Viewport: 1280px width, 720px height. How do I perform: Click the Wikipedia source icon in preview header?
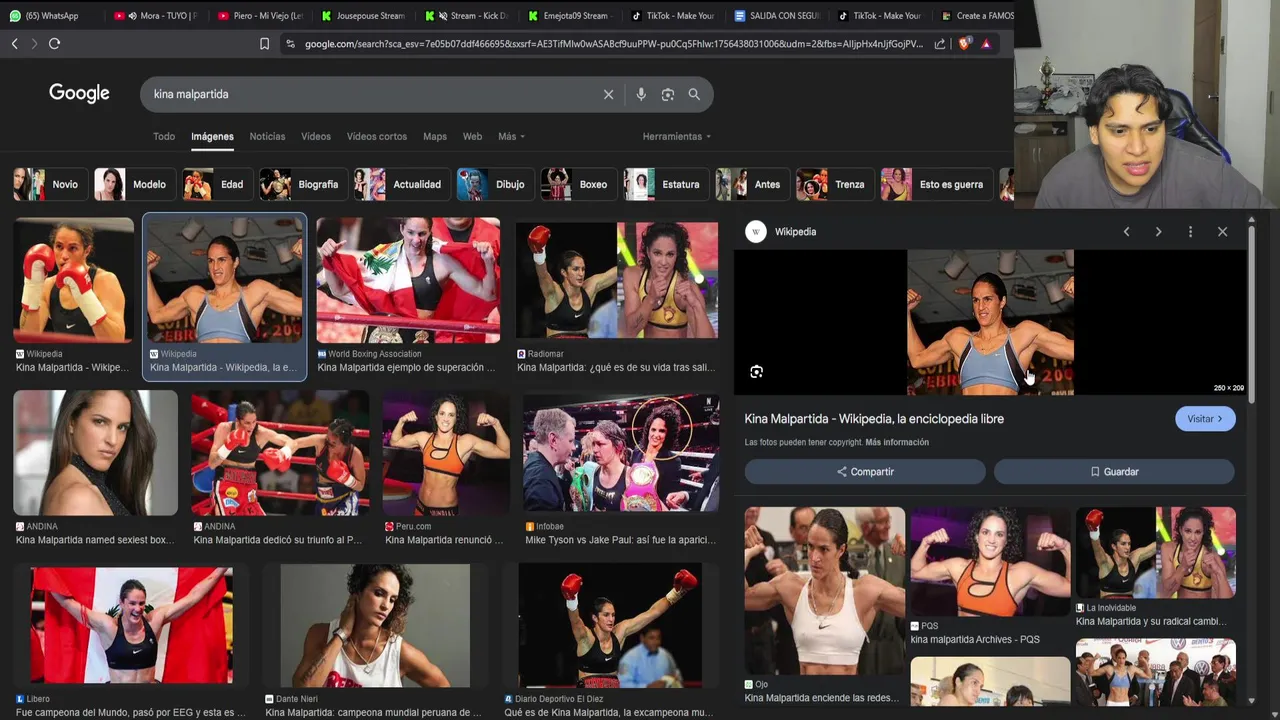(x=756, y=232)
